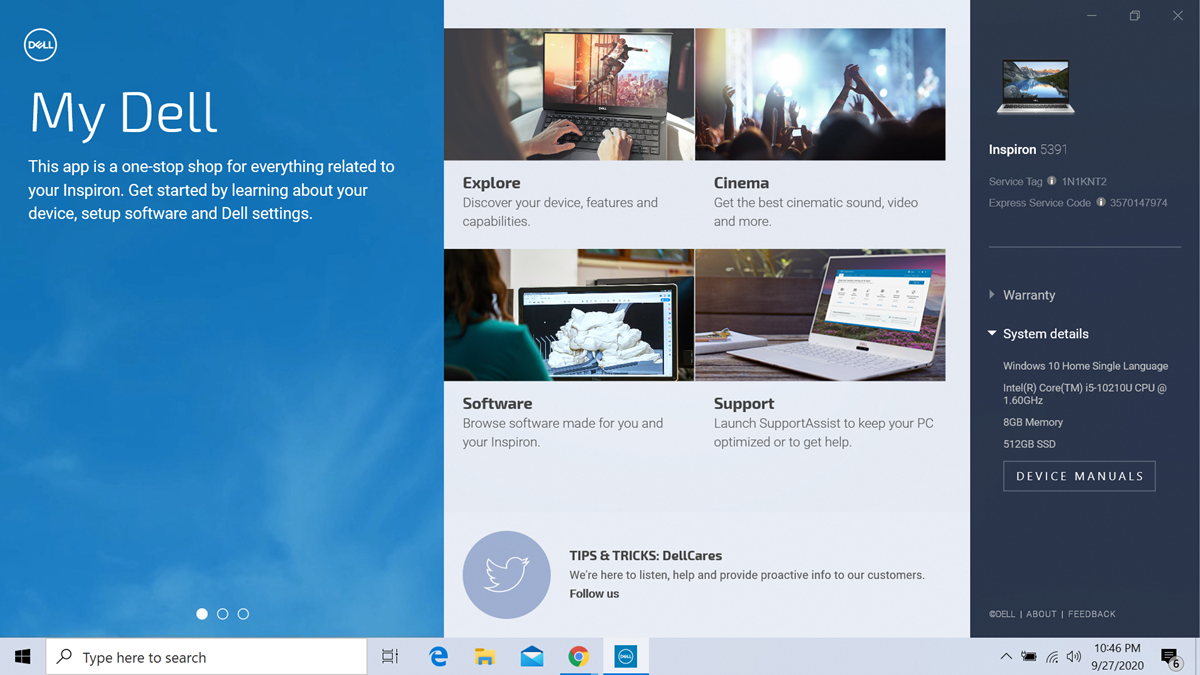Open the ABOUT link in the footer

tap(1041, 614)
